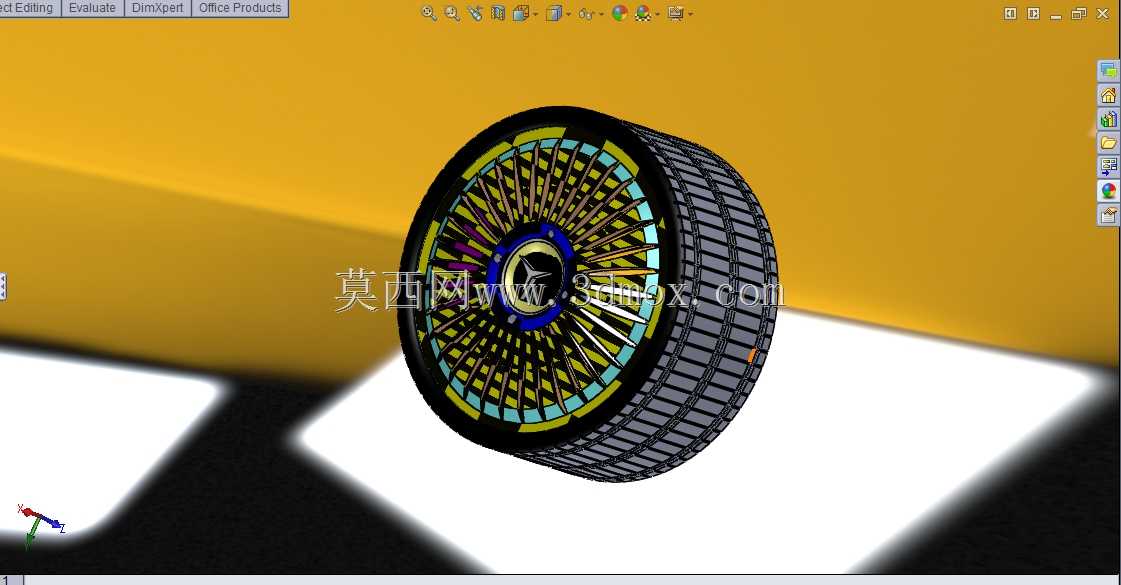Open Appearances and Scenes task pane tab

click(1108, 190)
